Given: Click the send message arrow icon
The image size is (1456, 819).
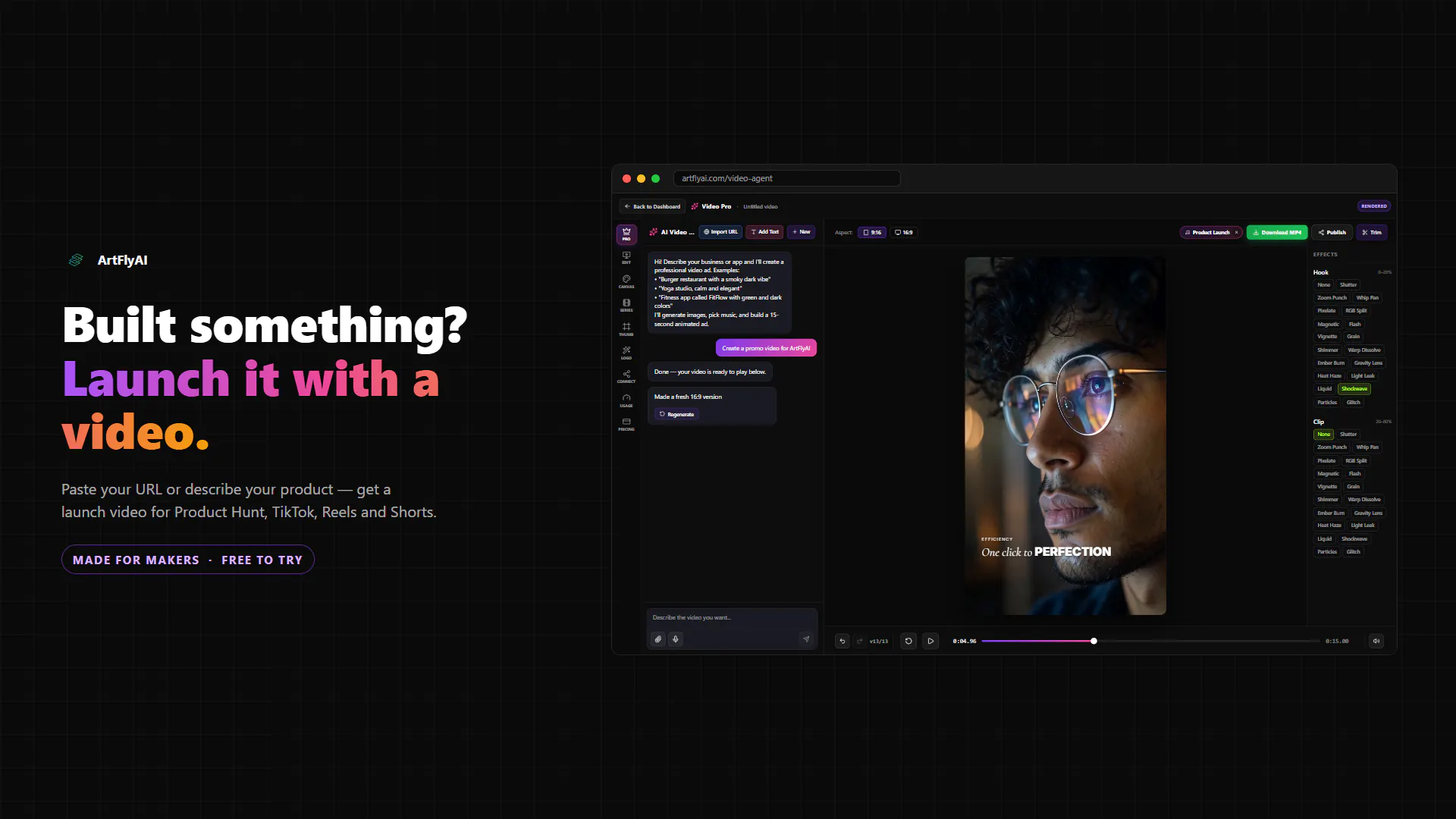Looking at the screenshot, I should click(806, 639).
